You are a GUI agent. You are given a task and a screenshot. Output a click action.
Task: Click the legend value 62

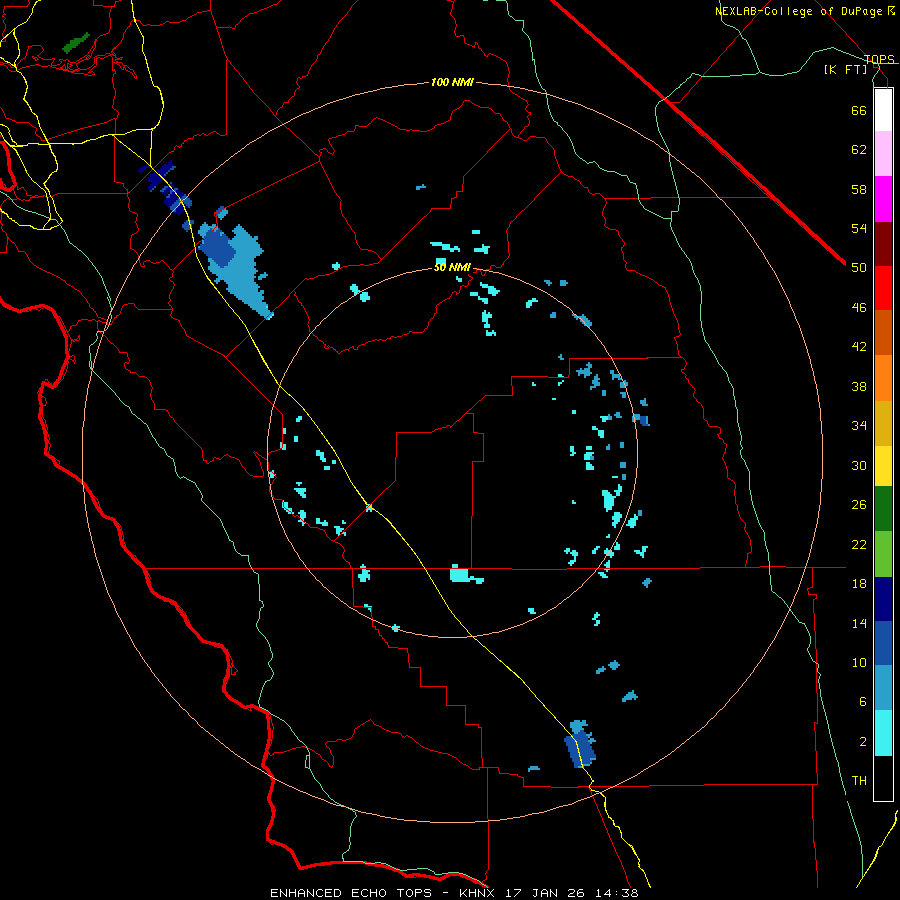859,150
